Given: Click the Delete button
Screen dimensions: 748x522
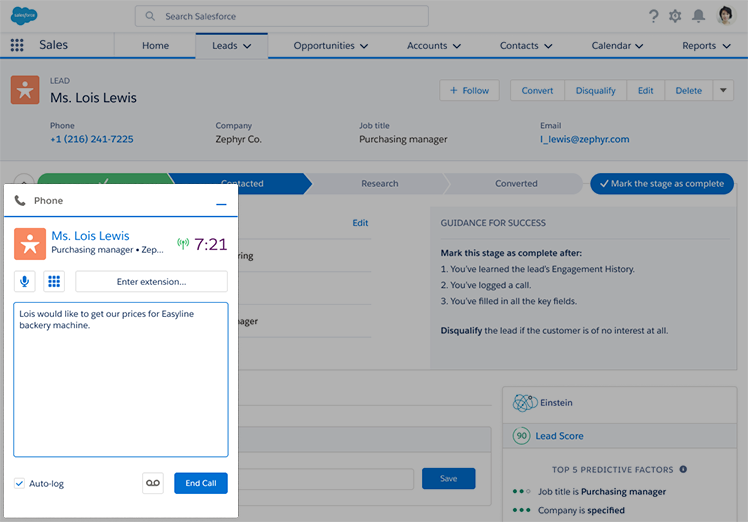Looking at the screenshot, I should pyautogui.click(x=688, y=90).
